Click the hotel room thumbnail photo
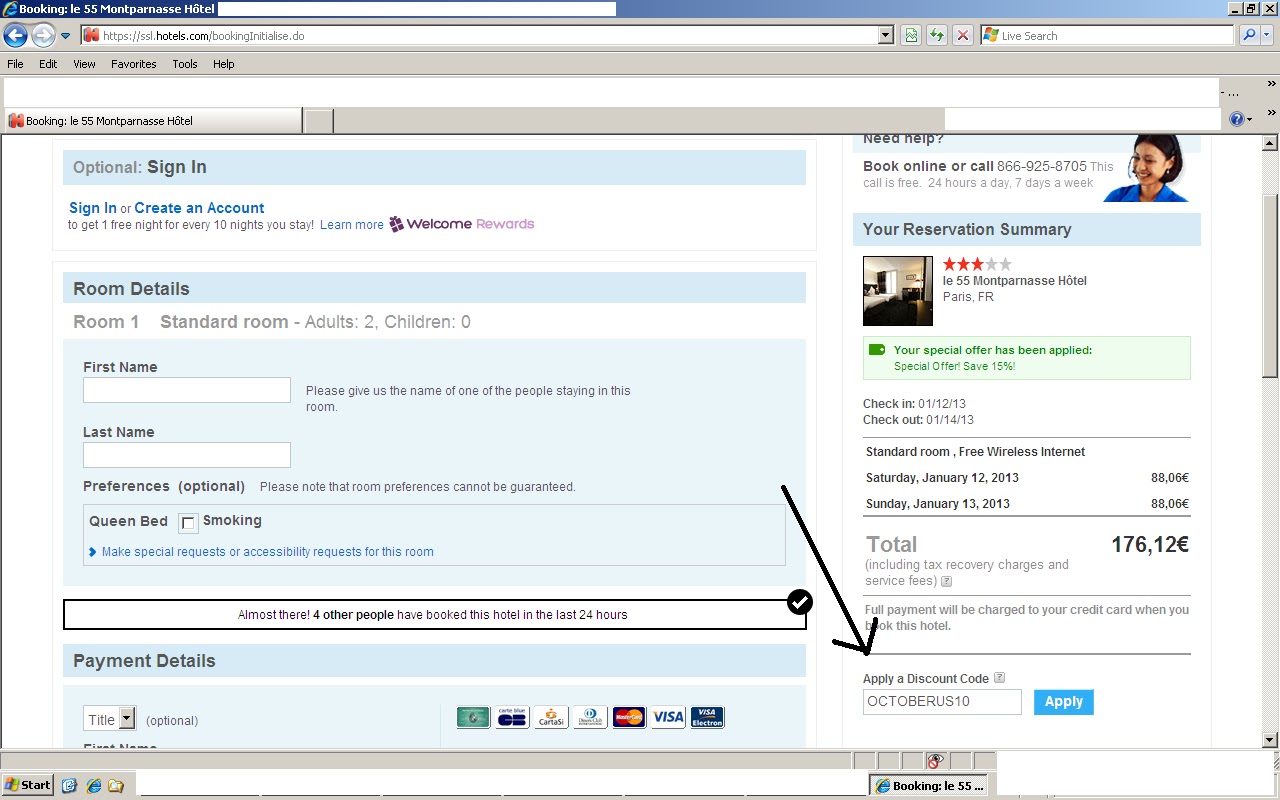The image size is (1280, 800). click(x=898, y=291)
